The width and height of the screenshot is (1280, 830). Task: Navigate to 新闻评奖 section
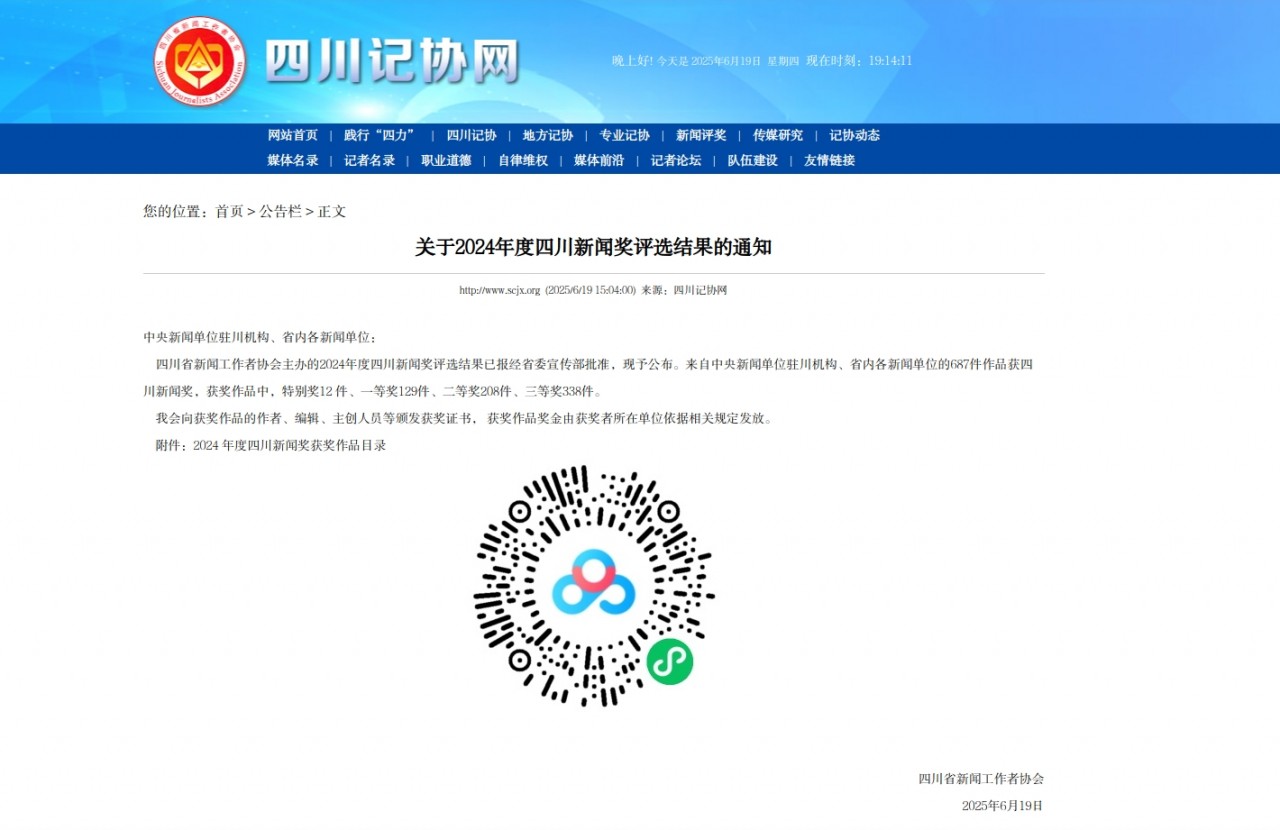701,136
